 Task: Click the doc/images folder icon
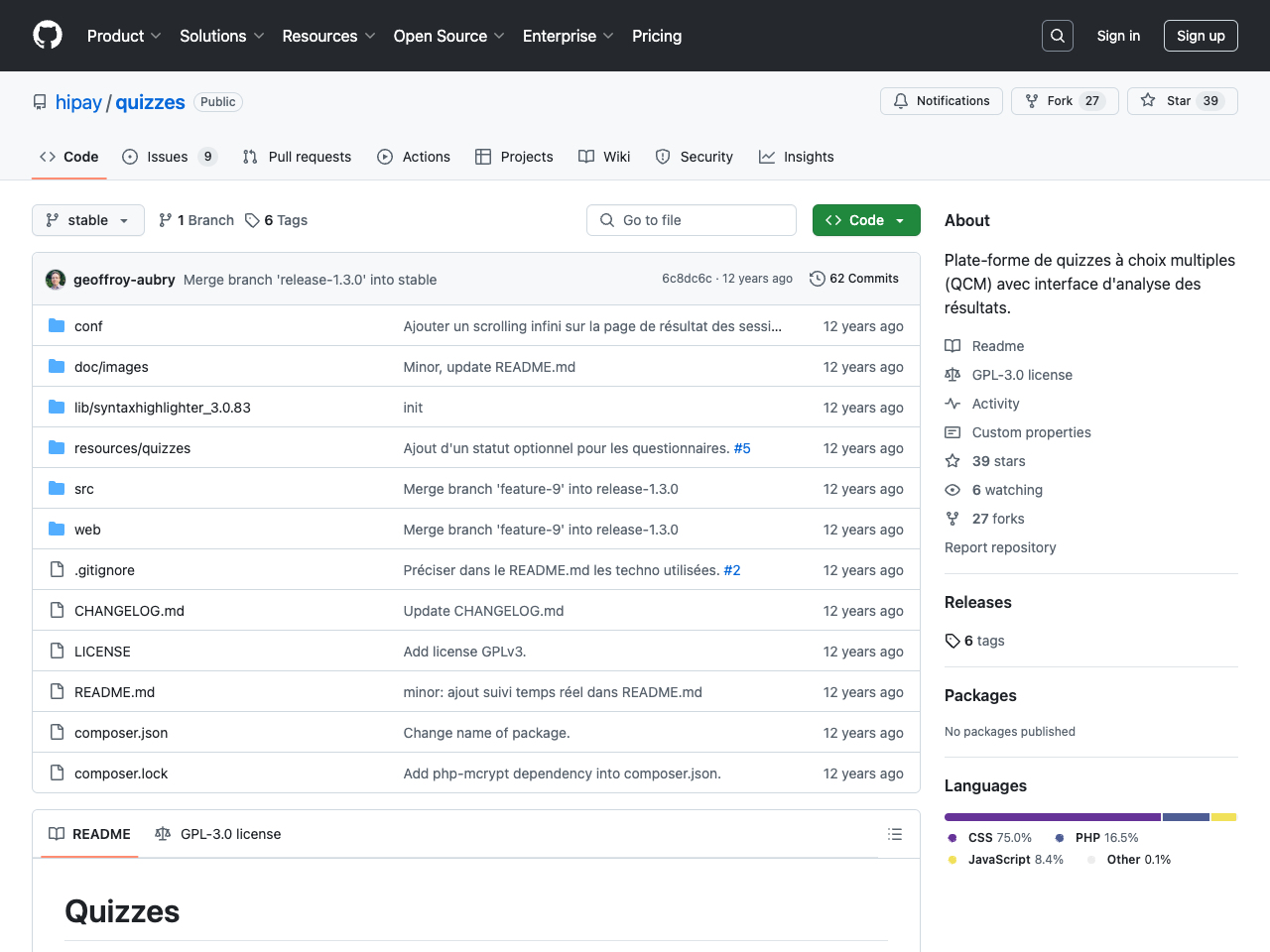point(57,366)
